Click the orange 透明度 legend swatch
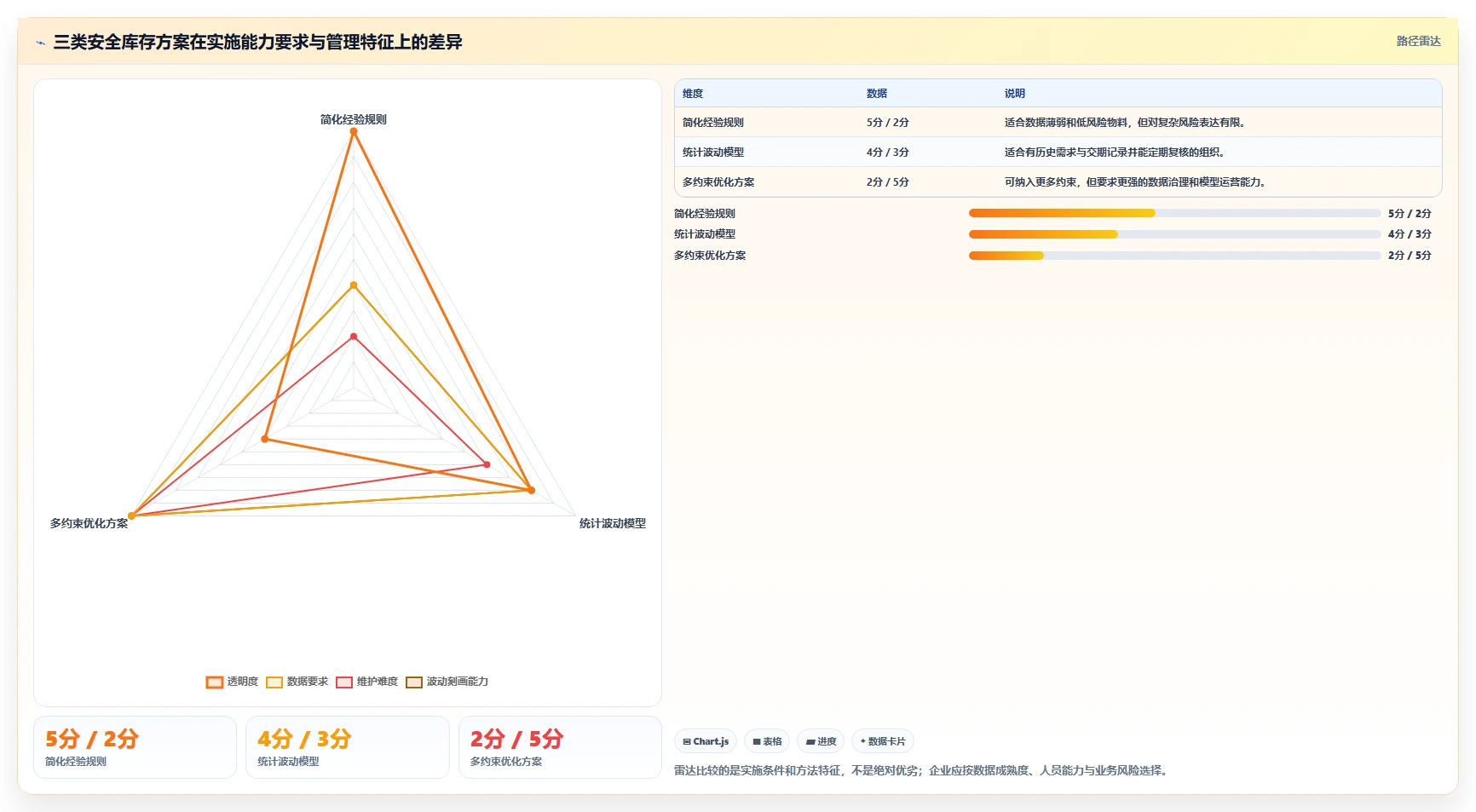This screenshot has width=1476, height=812. tap(215, 682)
